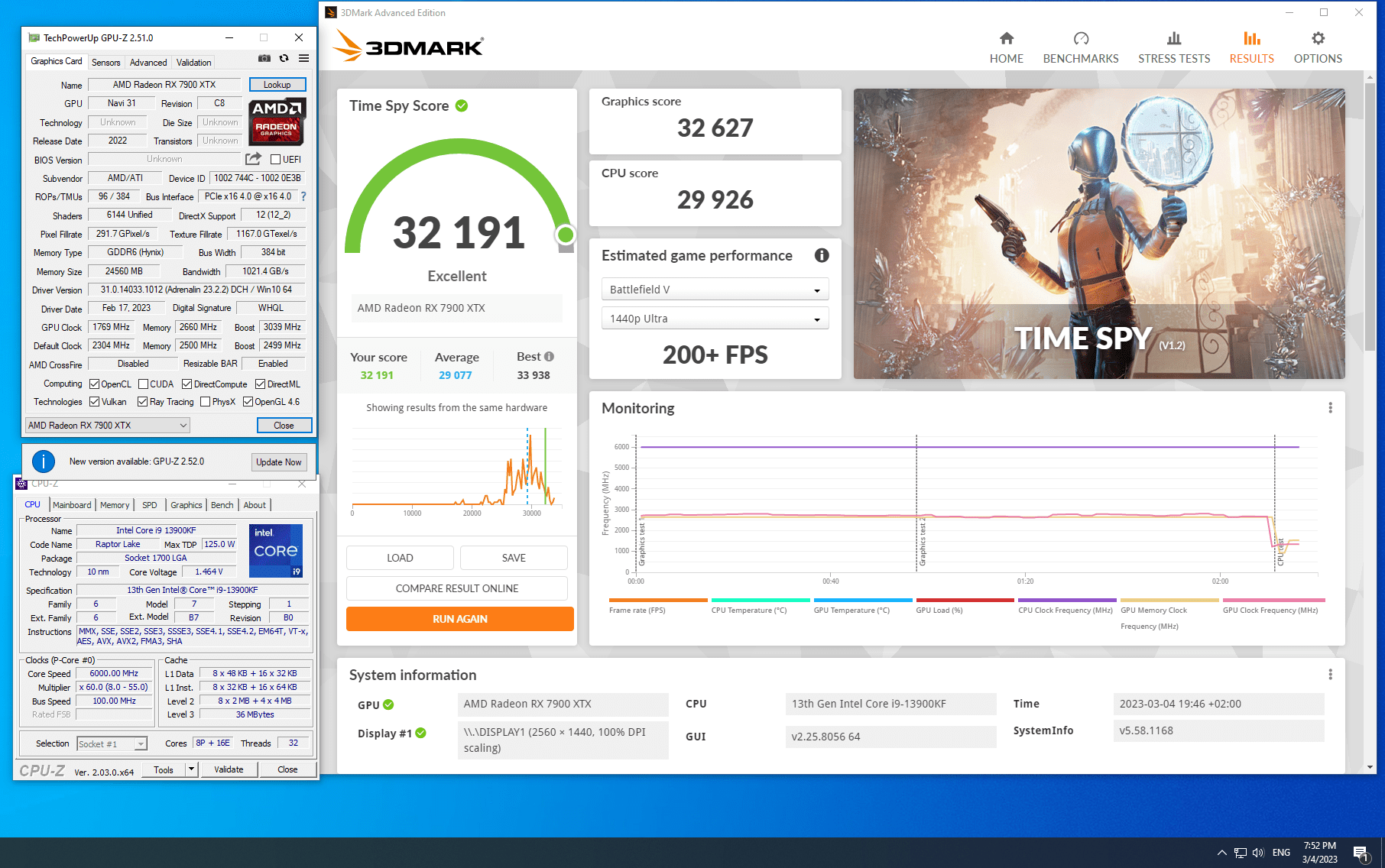Open the notification center icon
This screenshot has width=1385, height=868.
(x=1361, y=853)
